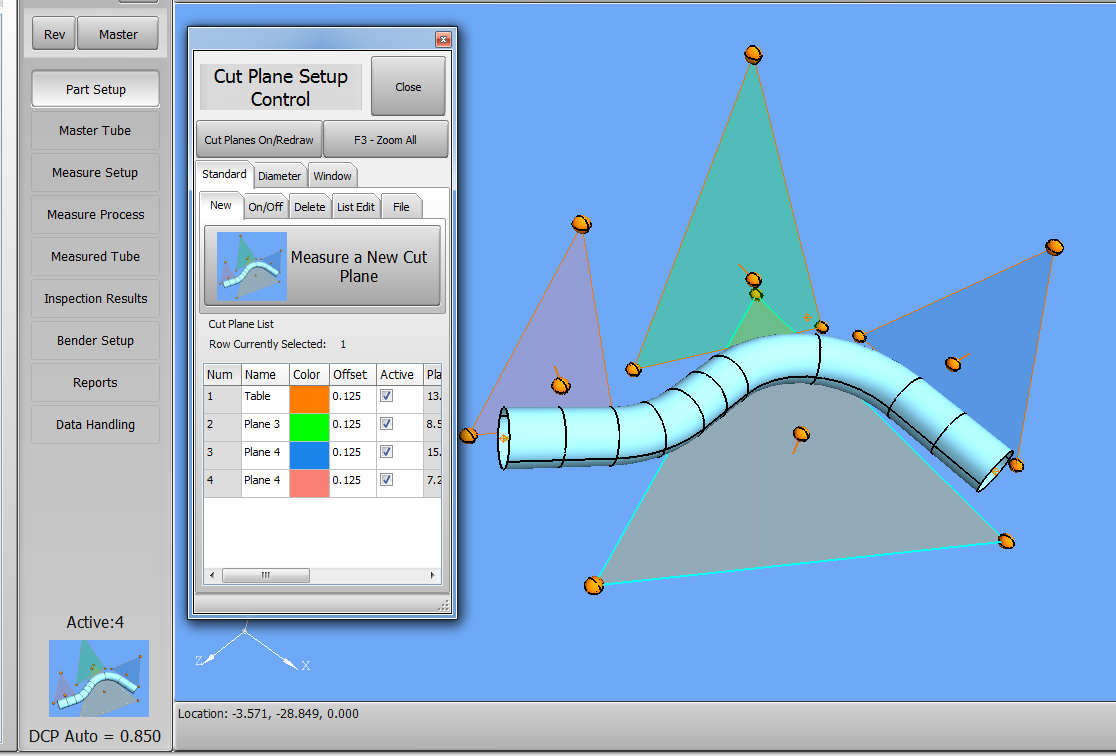Click left scroll arrow in cut plane list

[x=212, y=576]
